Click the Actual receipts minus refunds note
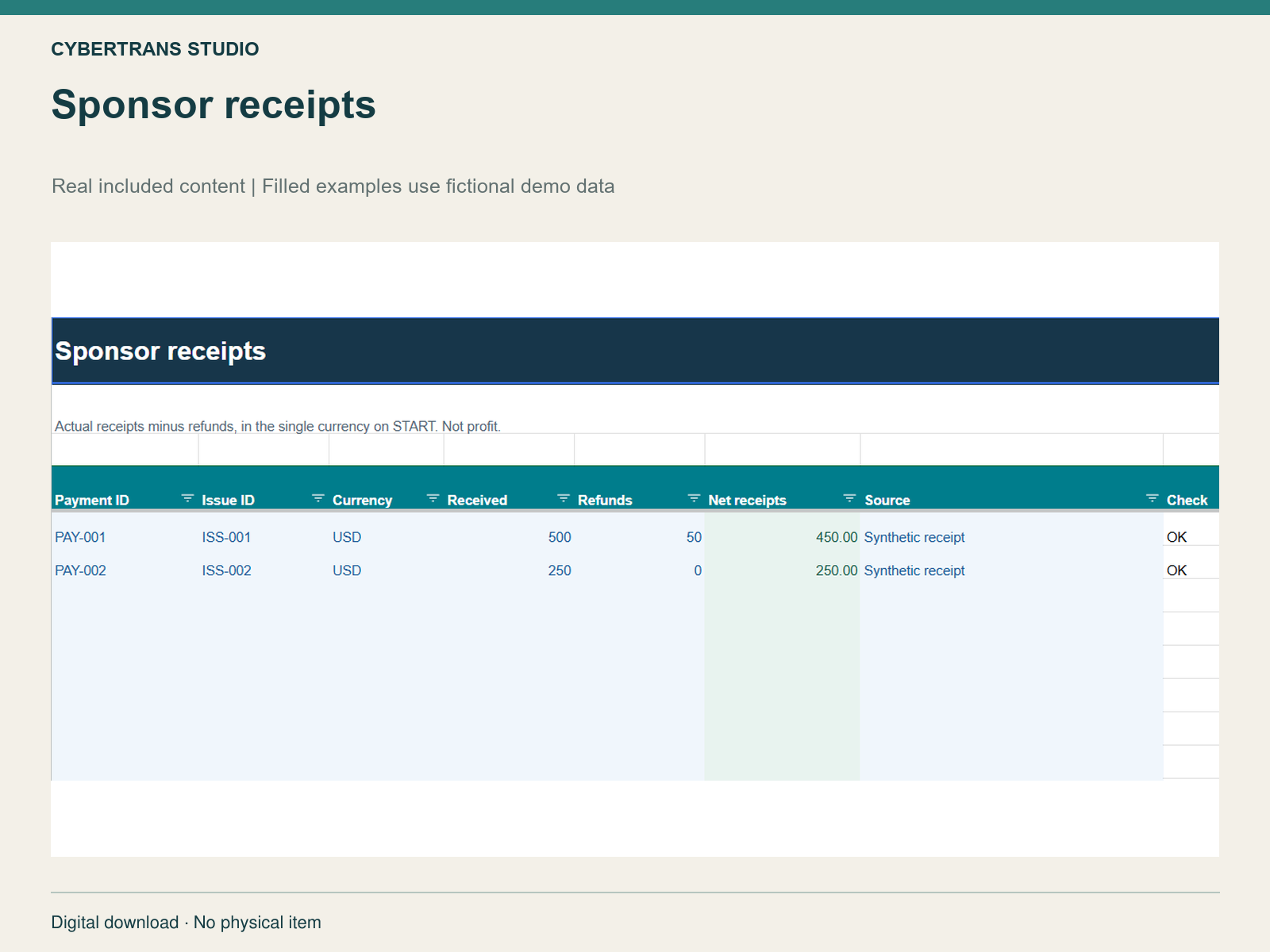Screen dimensions: 1270x952 pos(278,426)
